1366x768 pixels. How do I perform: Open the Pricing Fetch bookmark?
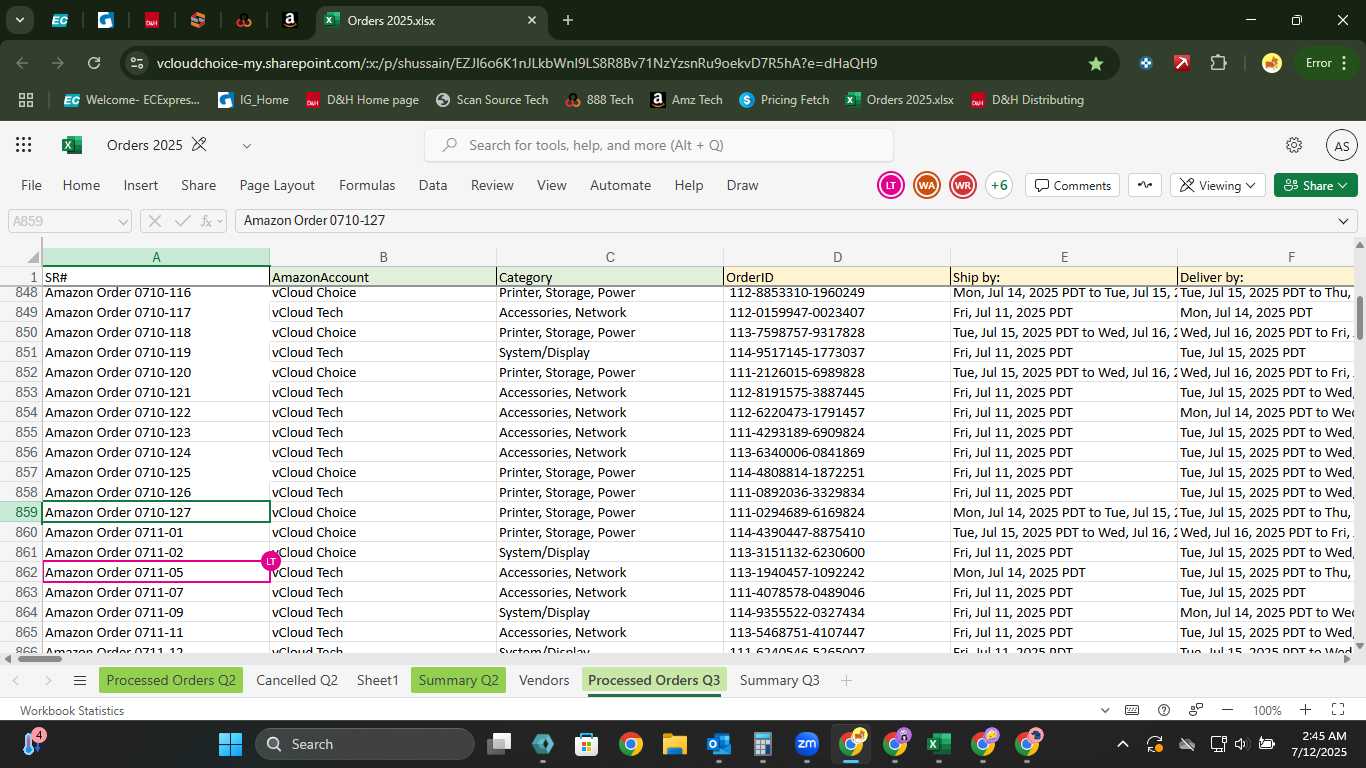[x=784, y=100]
